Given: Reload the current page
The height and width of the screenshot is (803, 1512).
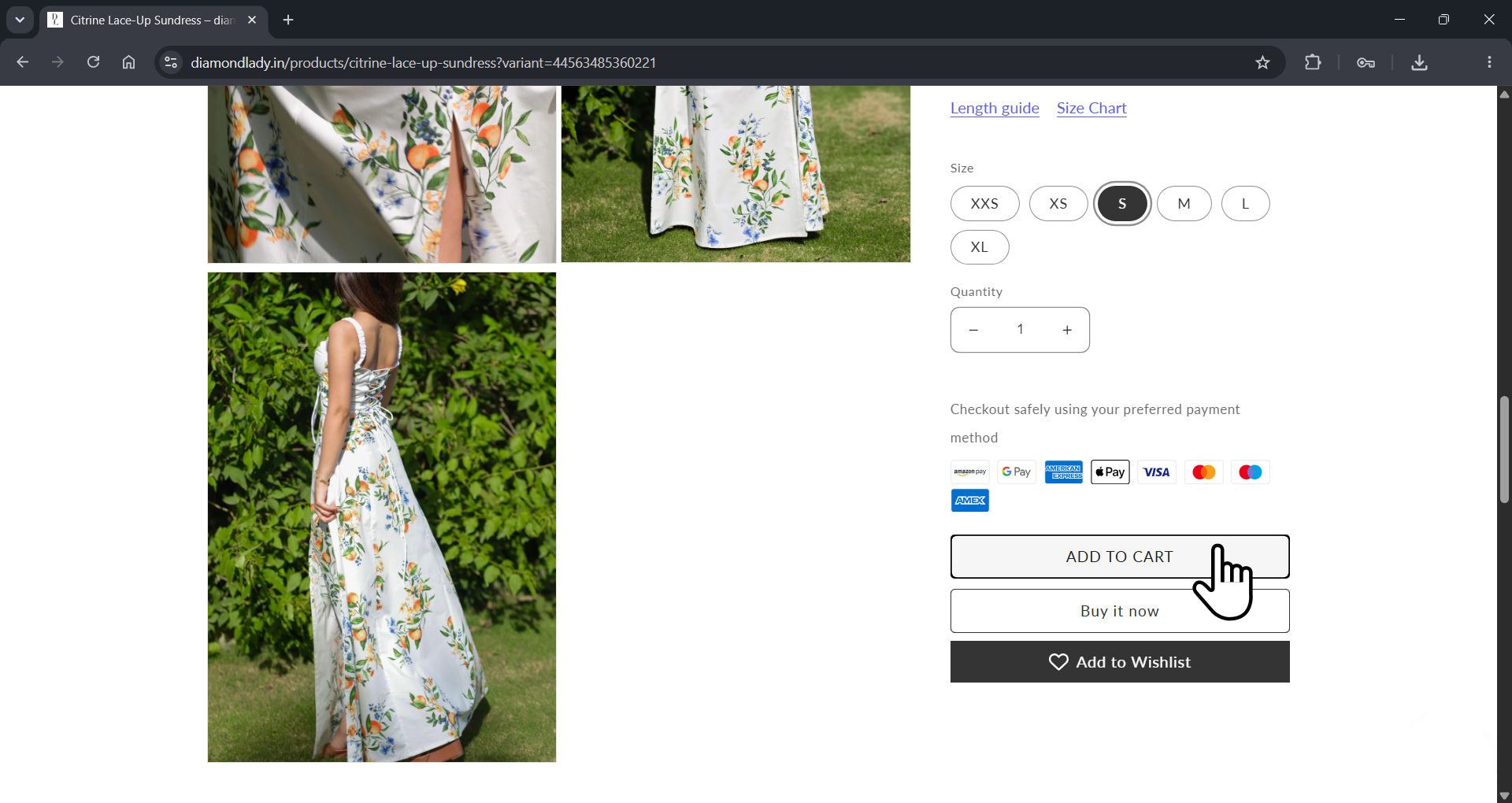Looking at the screenshot, I should tap(93, 62).
